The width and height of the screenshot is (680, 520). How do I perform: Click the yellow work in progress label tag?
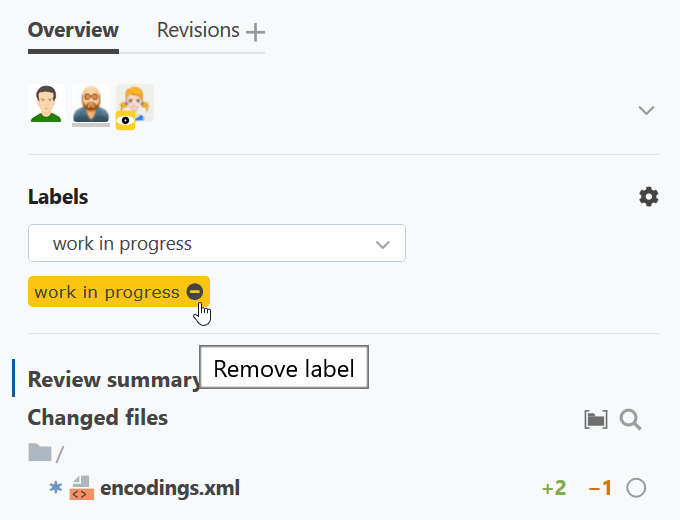106,292
